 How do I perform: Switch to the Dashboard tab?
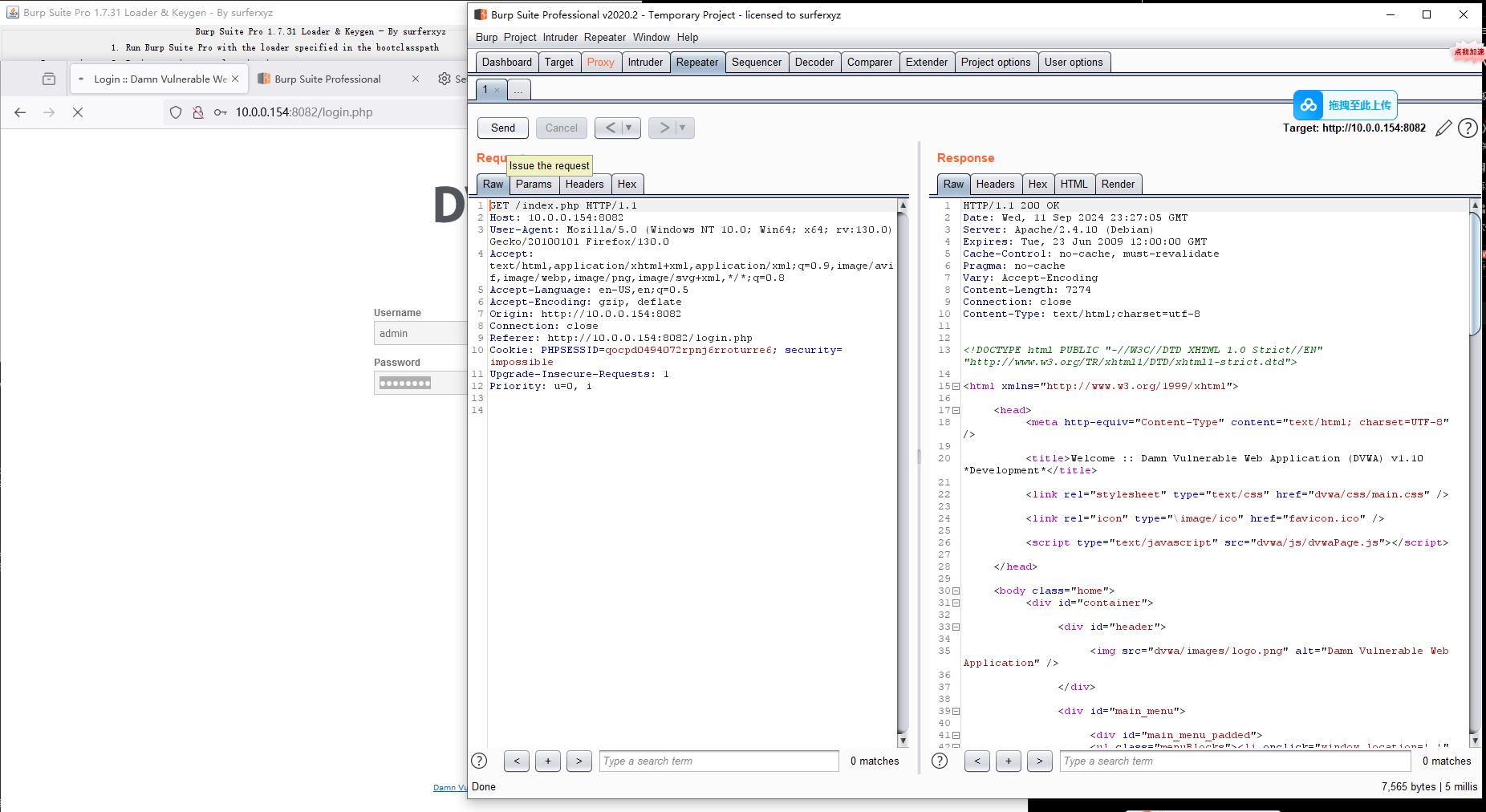coord(506,62)
